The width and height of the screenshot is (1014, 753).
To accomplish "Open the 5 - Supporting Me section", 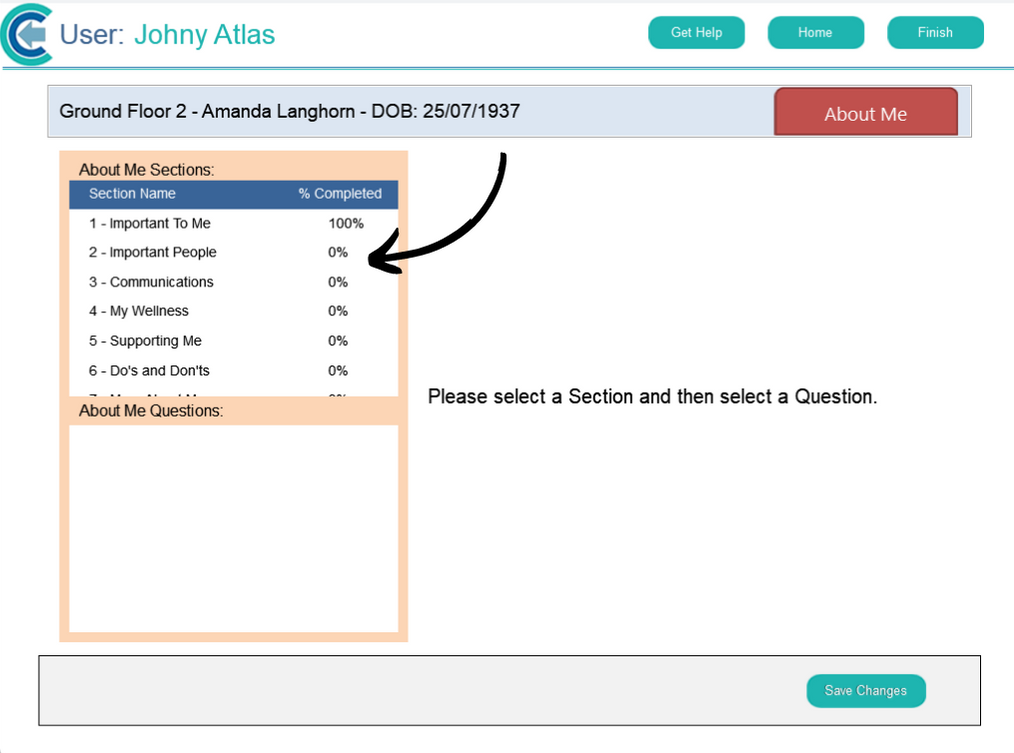I will pos(145,341).
